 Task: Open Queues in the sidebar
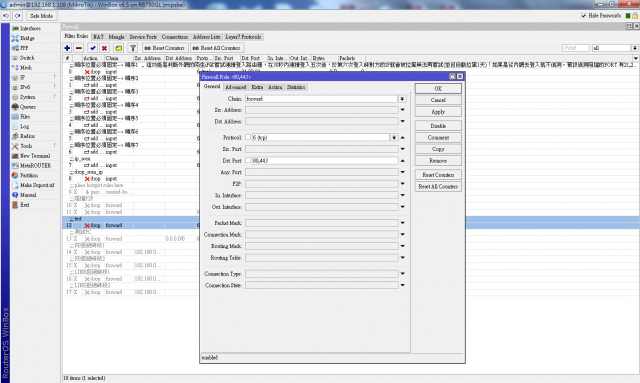(x=28, y=107)
